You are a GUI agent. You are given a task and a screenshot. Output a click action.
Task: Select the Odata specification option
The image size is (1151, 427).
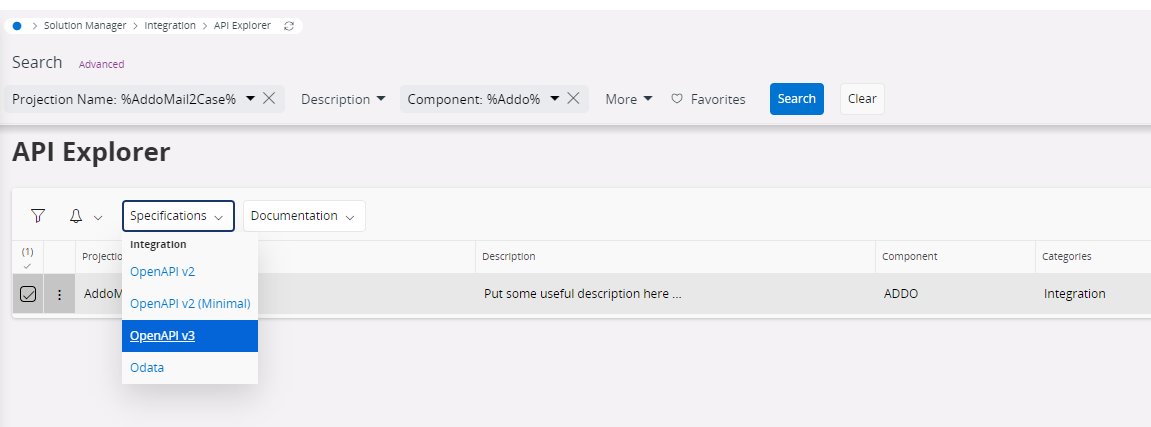[x=147, y=368]
